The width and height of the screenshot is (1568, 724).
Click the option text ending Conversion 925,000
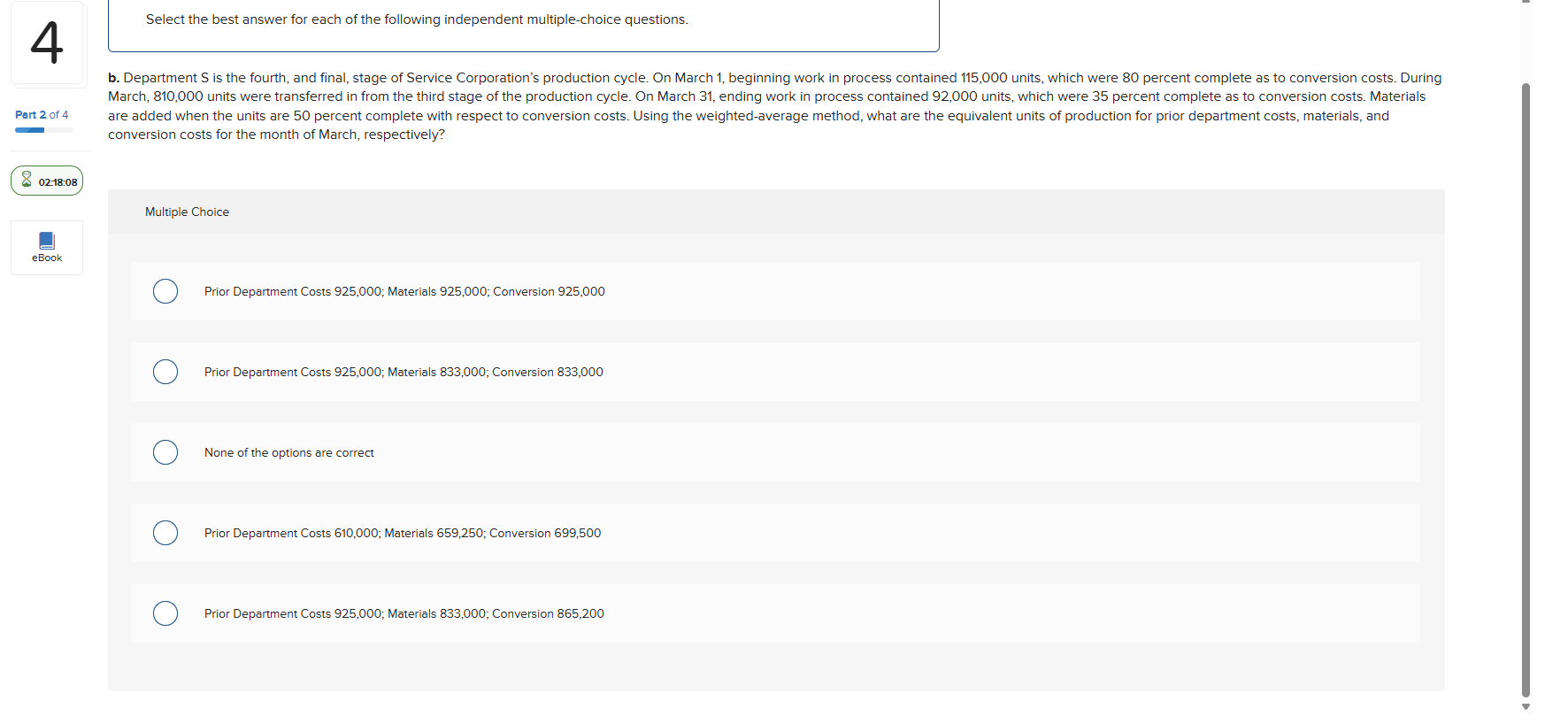point(404,292)
